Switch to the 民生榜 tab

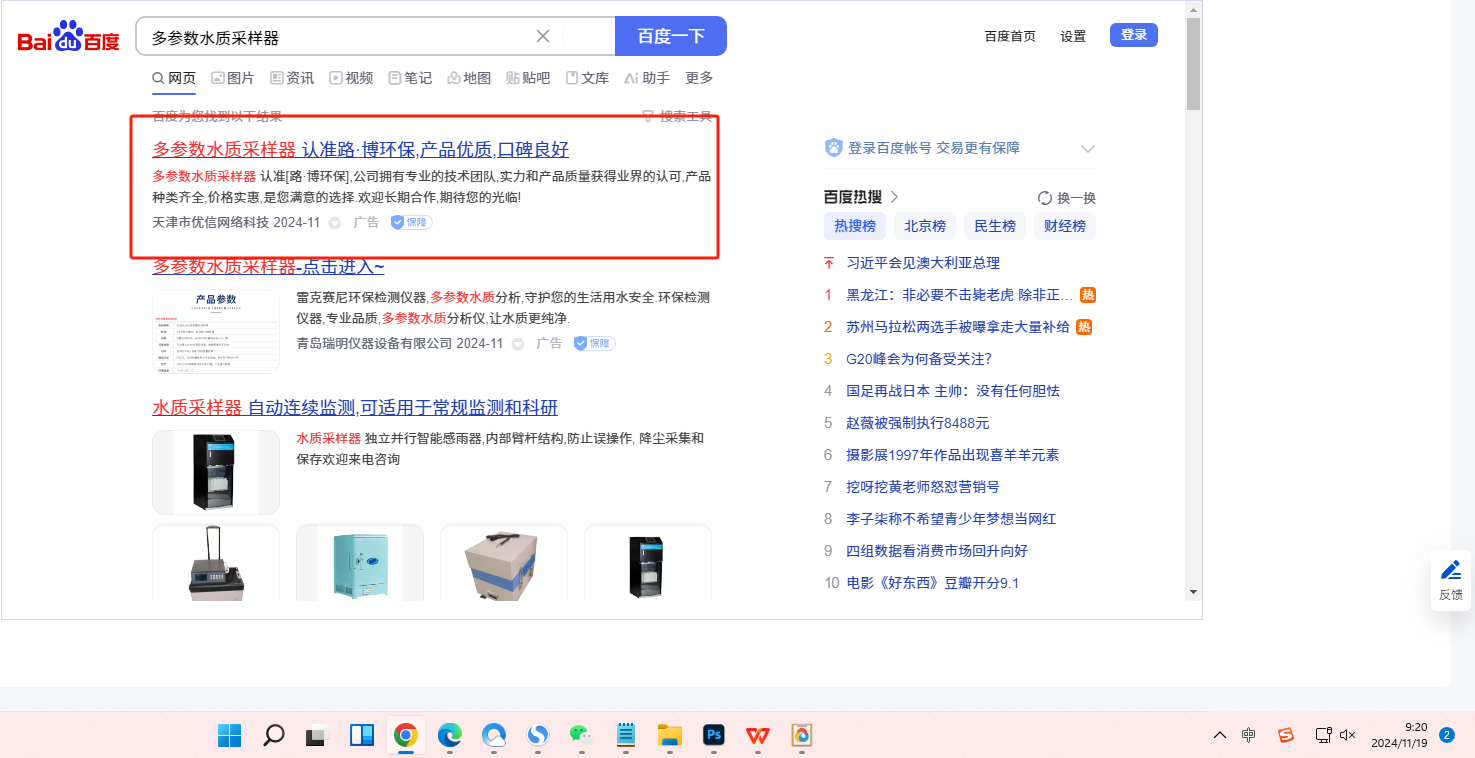coord(995,226)
